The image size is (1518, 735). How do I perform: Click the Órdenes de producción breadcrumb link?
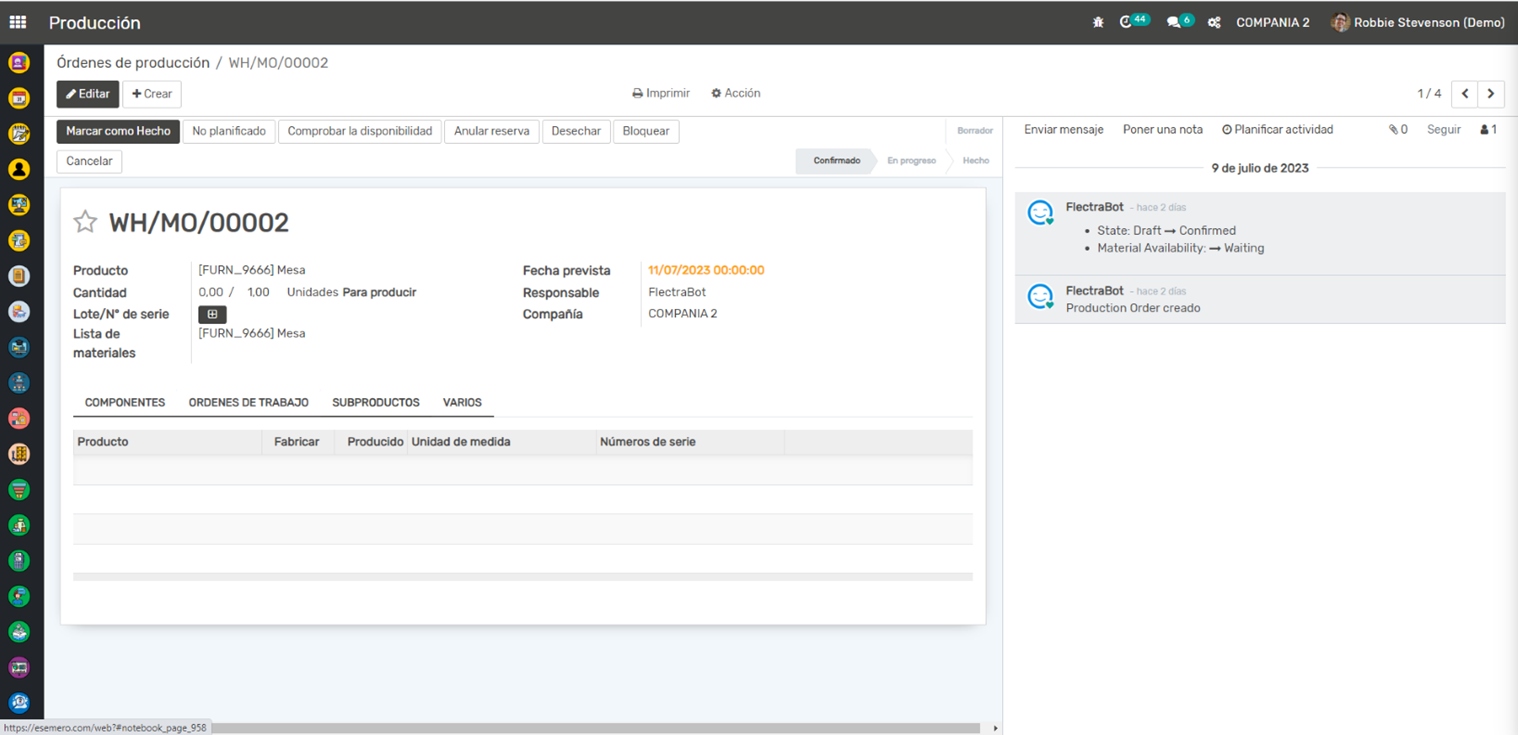[133, 63]
